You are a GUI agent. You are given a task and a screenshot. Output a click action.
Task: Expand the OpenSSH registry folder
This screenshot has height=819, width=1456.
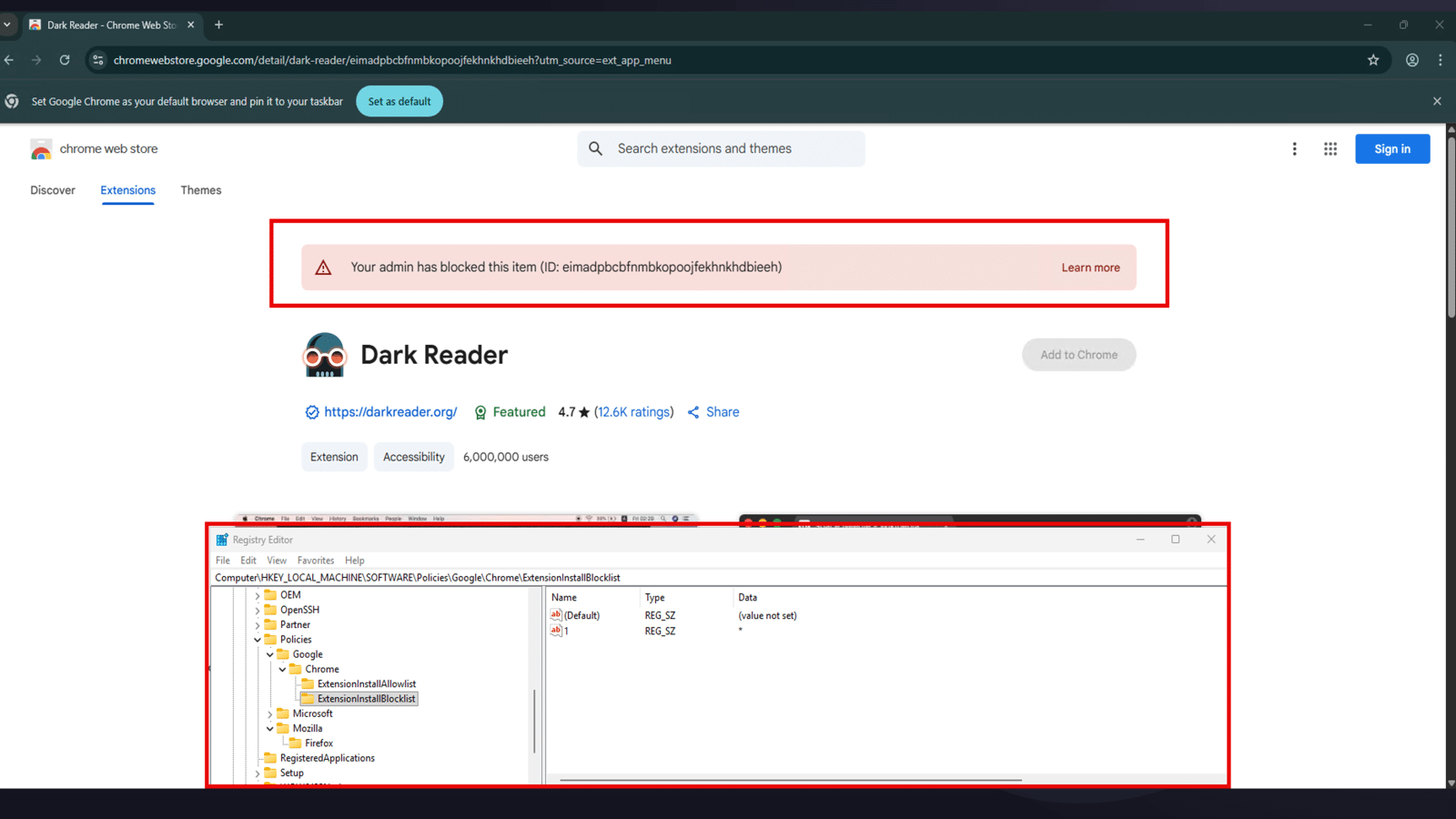(x=258, y=611)
